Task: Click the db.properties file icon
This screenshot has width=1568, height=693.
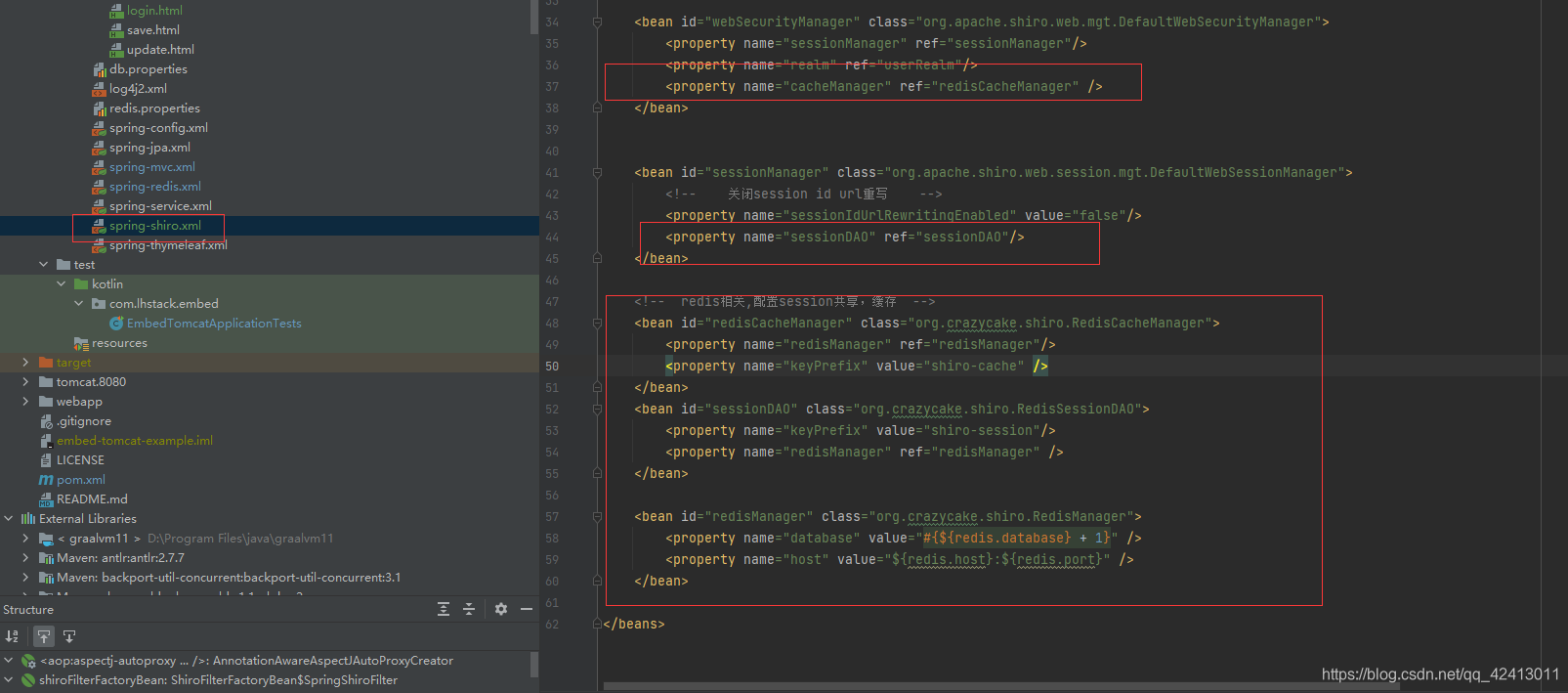Action: coord(99,69)
